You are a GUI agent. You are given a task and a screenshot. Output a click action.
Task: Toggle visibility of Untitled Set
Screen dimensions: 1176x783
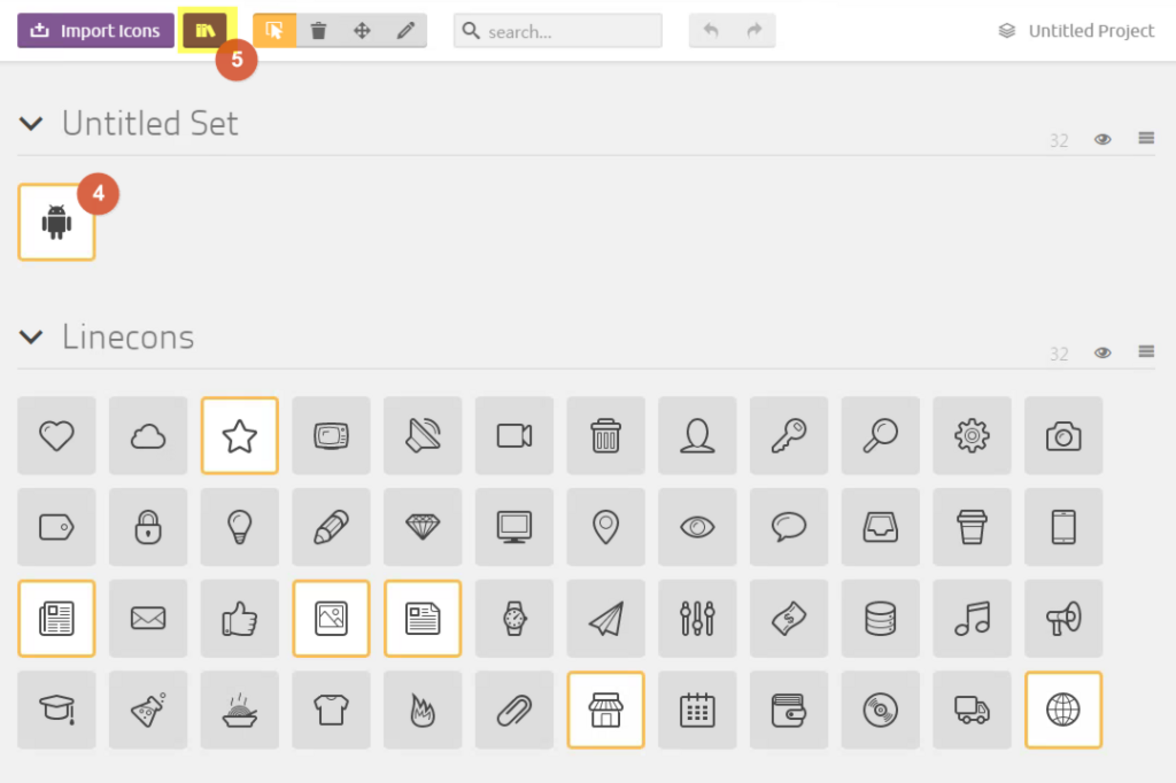point(1103,140)
